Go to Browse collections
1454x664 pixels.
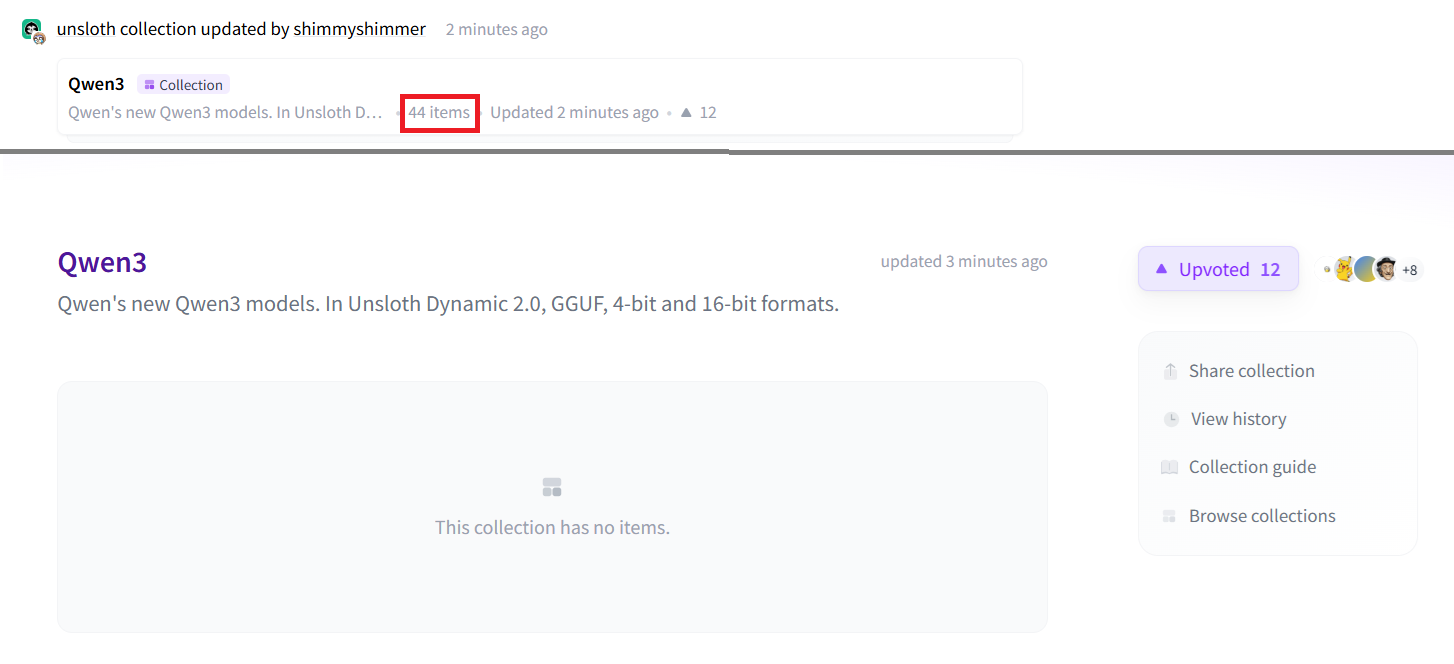[1262, 516]
